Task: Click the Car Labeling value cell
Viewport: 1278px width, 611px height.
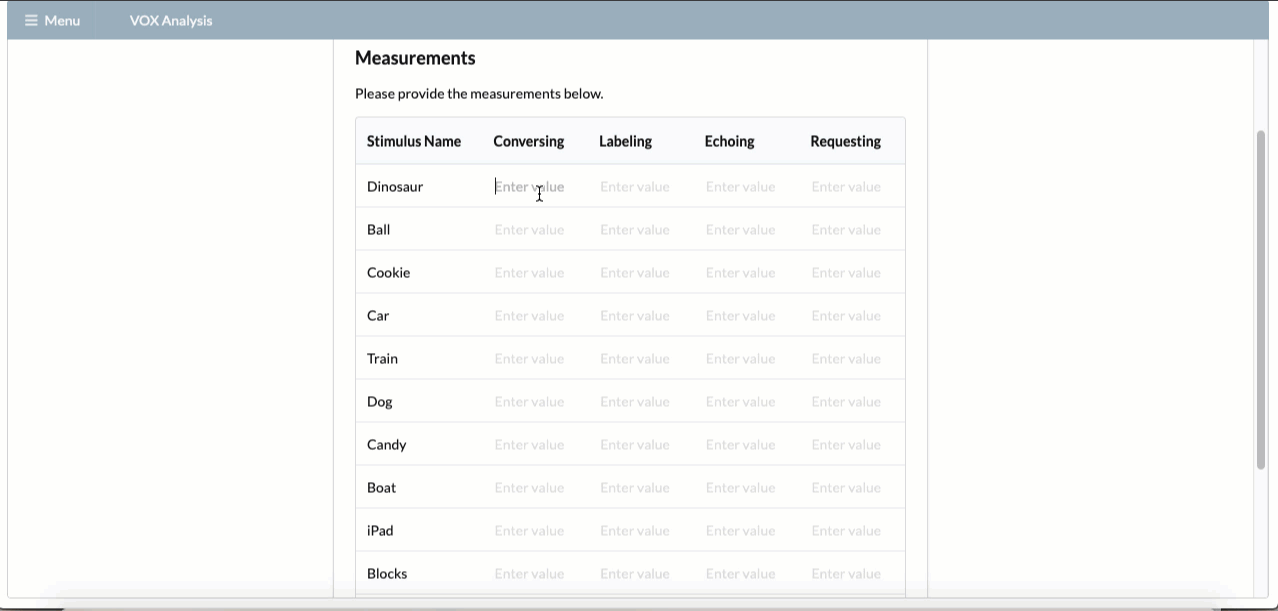Action: pyautogui.click(x=641, y=315)
